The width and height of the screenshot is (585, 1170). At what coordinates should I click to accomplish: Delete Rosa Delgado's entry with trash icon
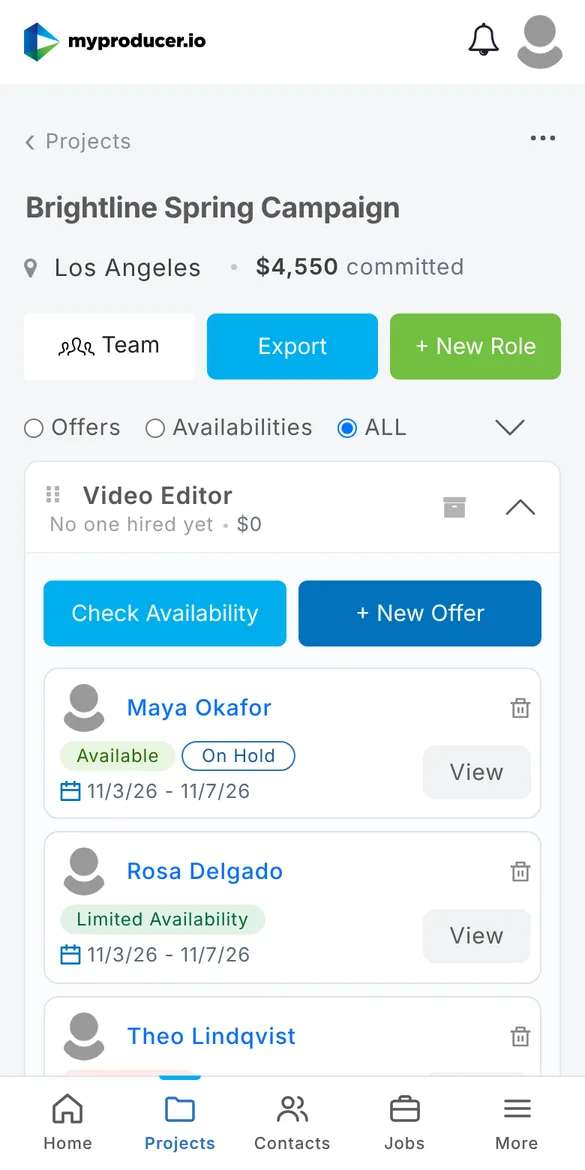pyautogui.click(x=520, y=872)
